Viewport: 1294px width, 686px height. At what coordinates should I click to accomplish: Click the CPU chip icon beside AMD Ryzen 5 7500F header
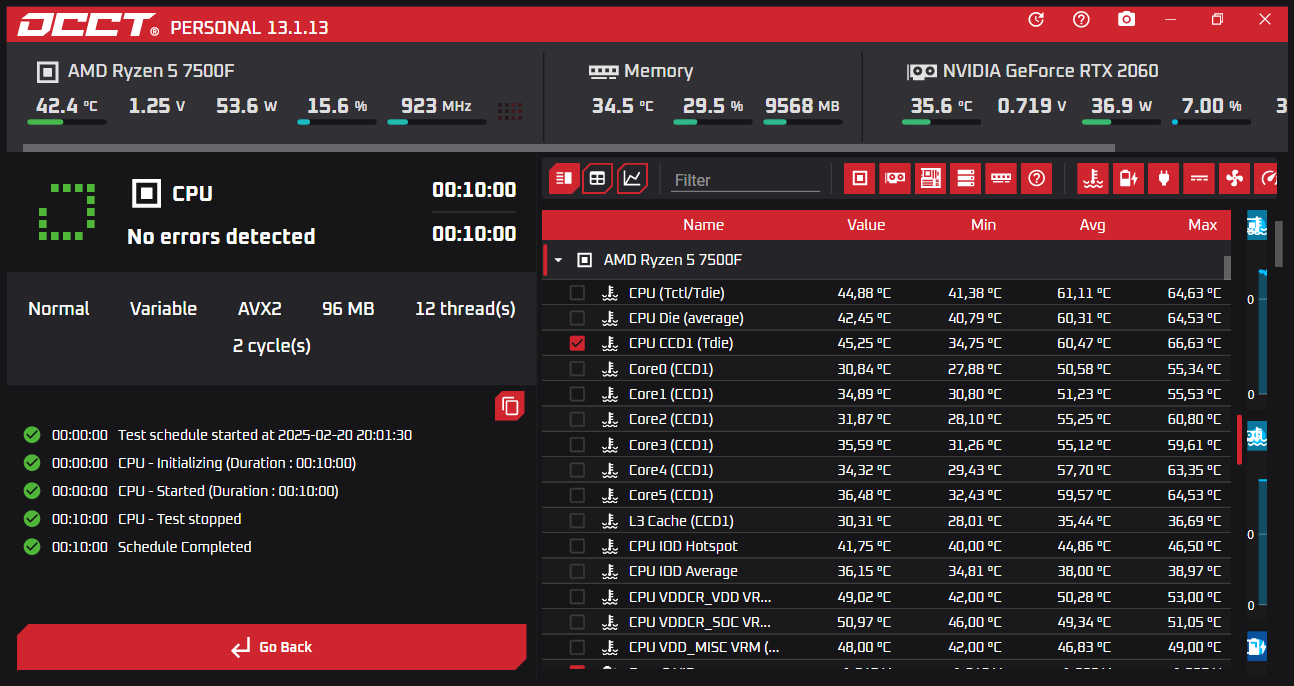47,72
